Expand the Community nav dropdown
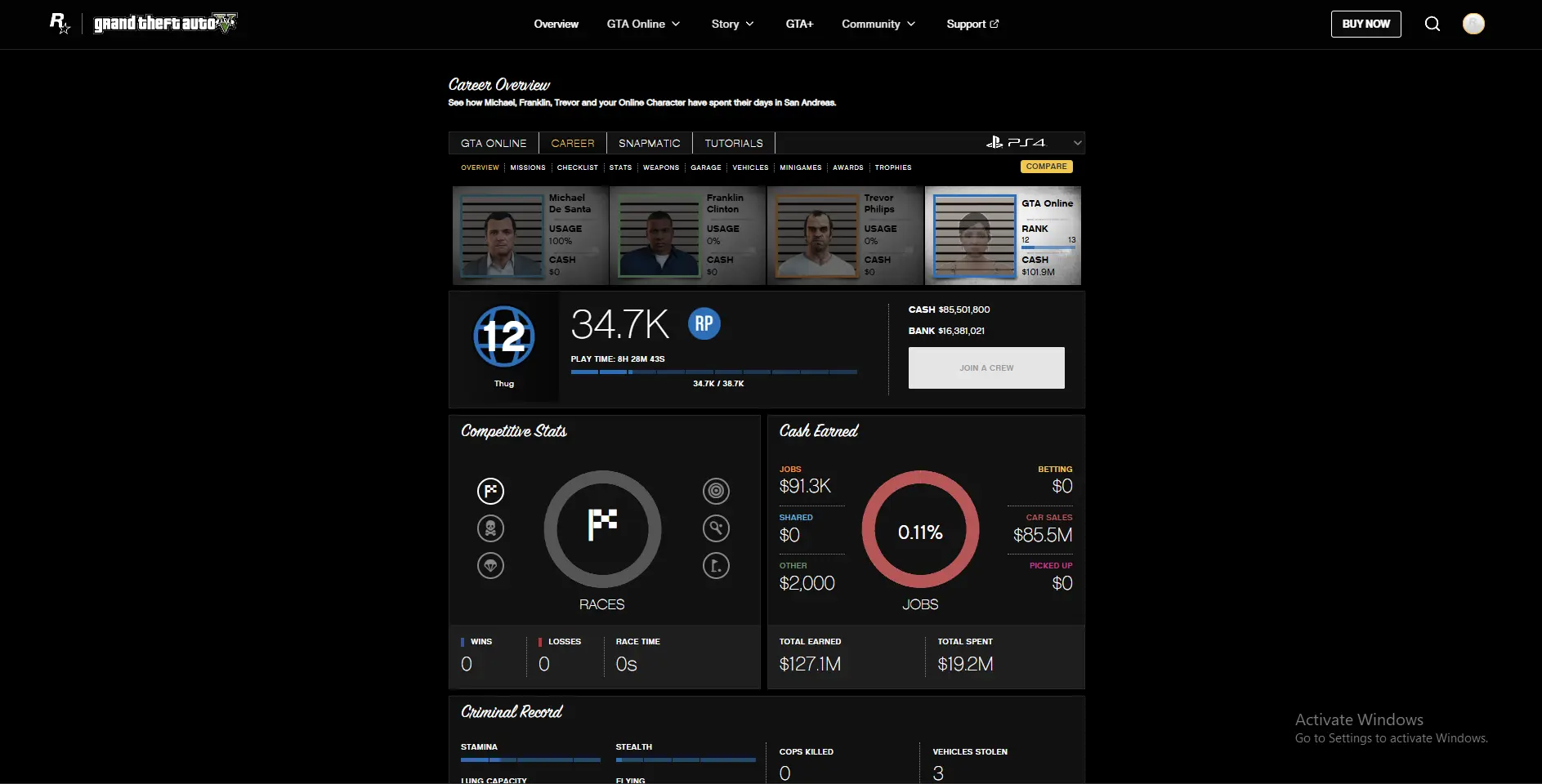1542x784 pixels. pyautogui.click(x=878, y=24)
